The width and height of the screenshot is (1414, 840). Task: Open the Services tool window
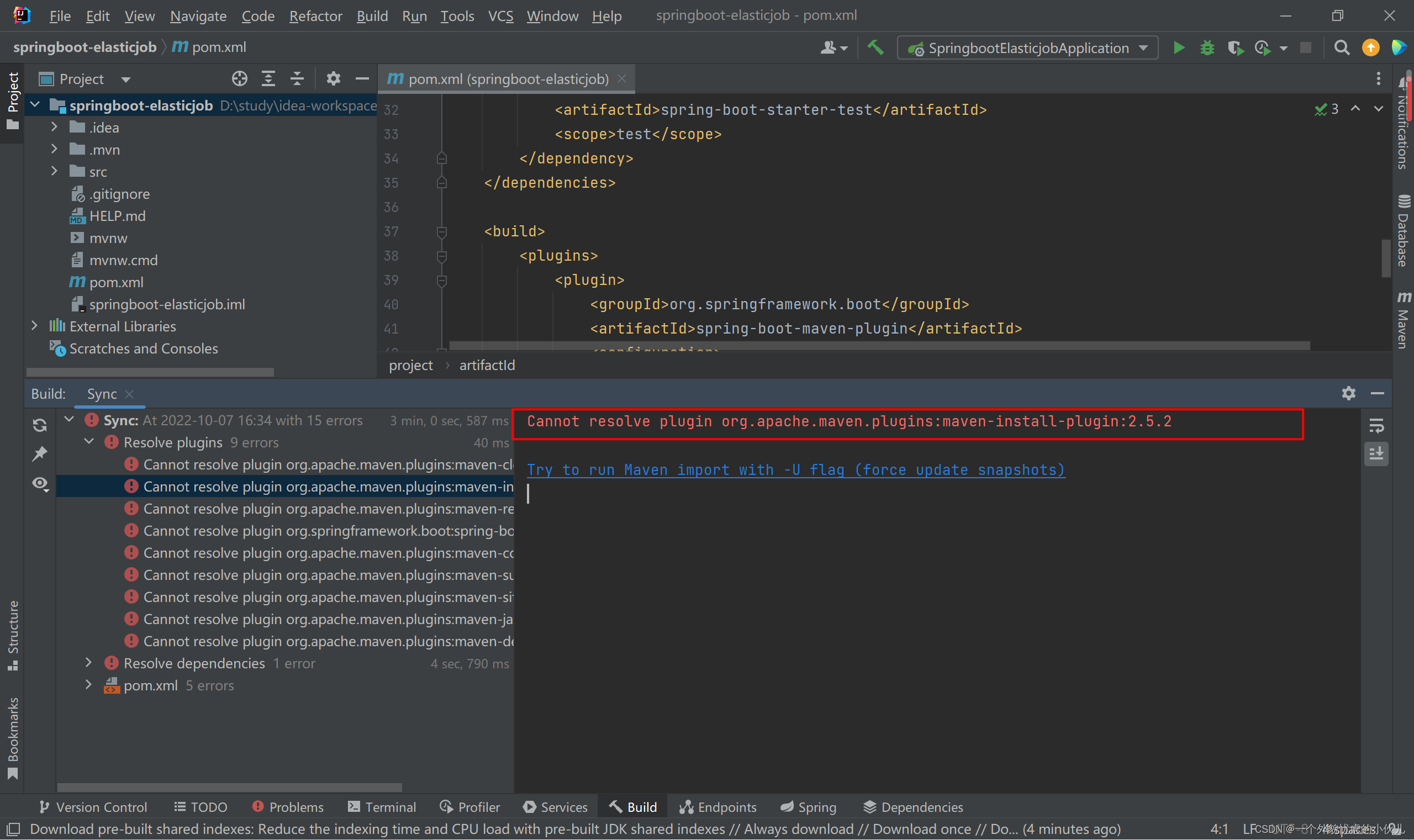click(x=555, y=807)
